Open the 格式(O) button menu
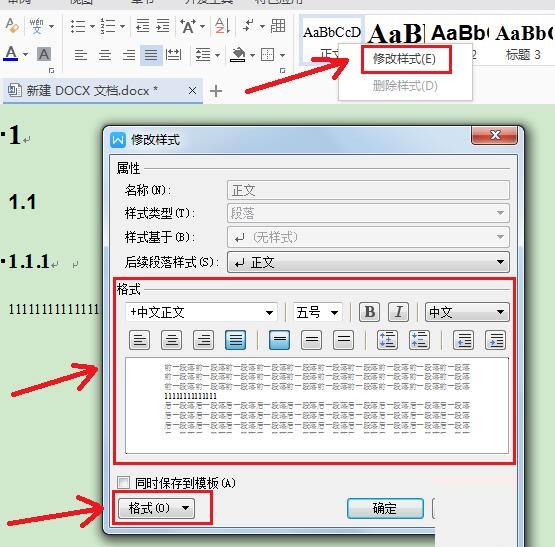555x547 pixels. click(x=156, y=508)
